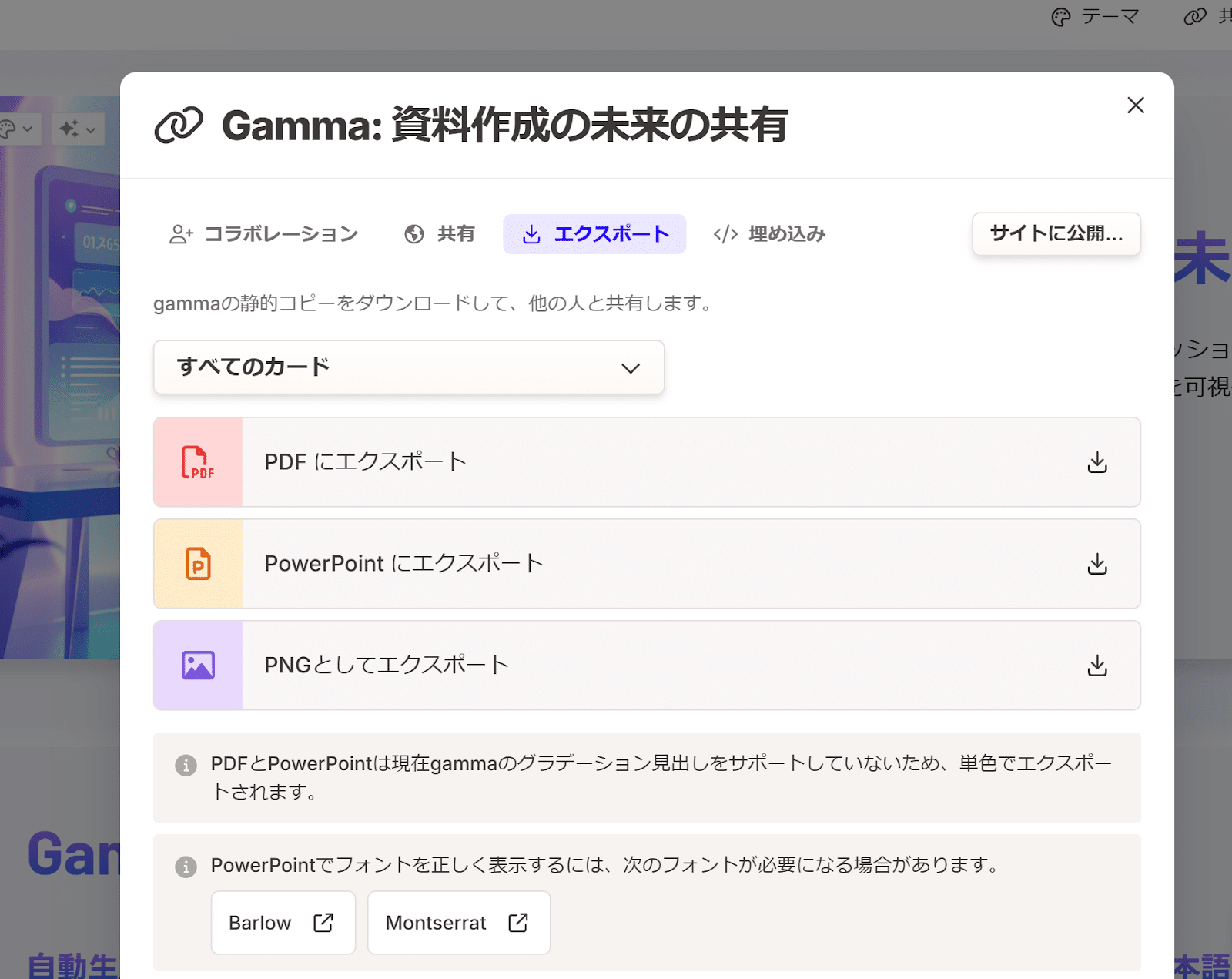Viewport: 1232px width, 979px height.
Task: Expand the palette dropdown in the background toolbar
Action: (17, 129)
